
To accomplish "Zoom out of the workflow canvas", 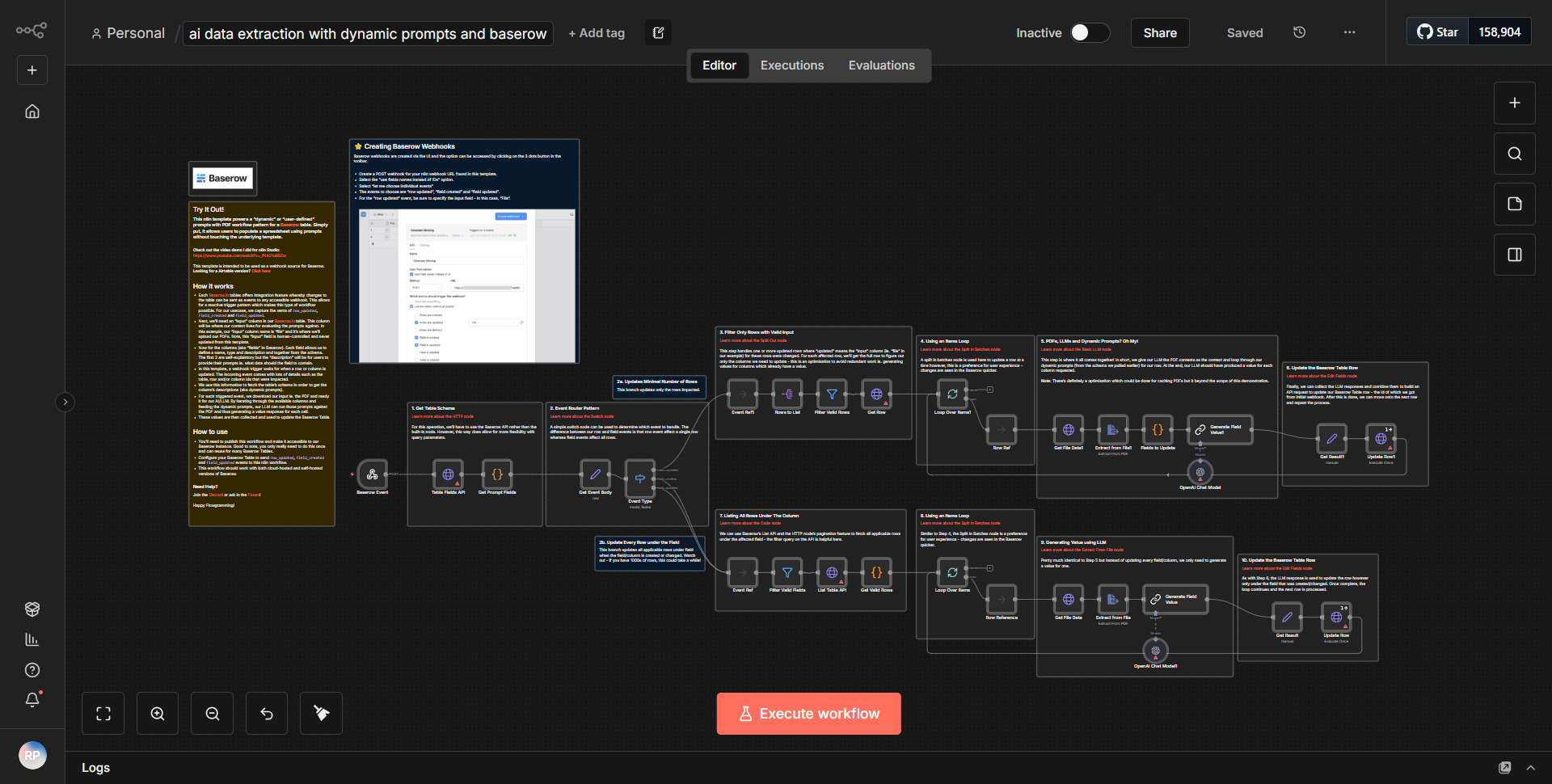I will pyautogui.click(x=212, y=713).
